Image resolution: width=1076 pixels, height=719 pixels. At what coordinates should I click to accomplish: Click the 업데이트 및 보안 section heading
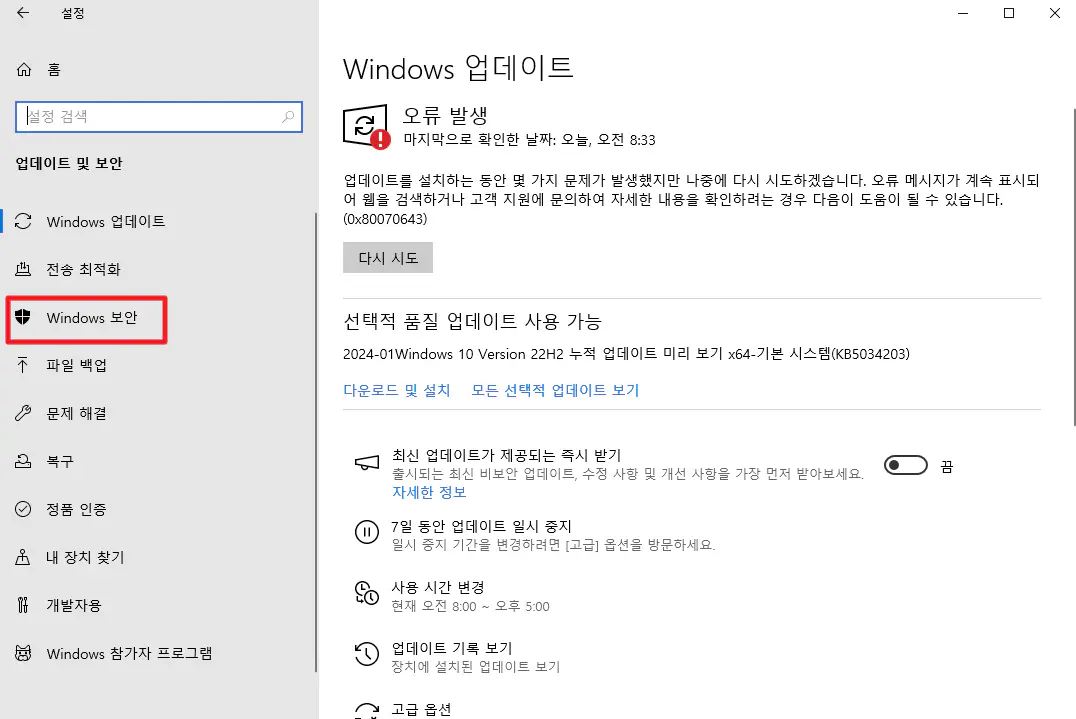69,163
